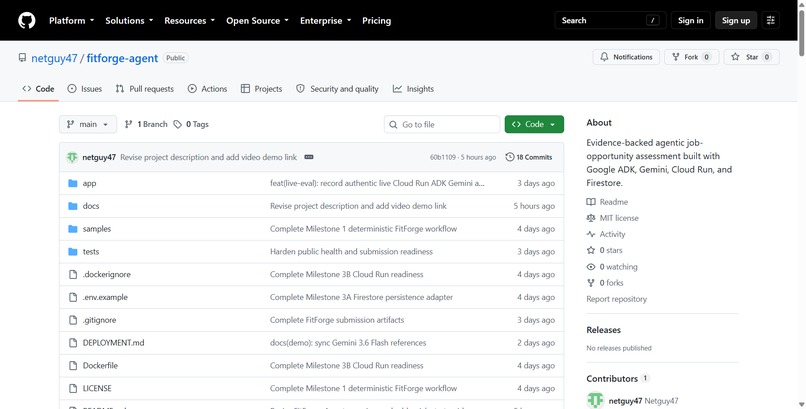
Task: Switch to the Projects tab
Action: click(x=262, y=89)
